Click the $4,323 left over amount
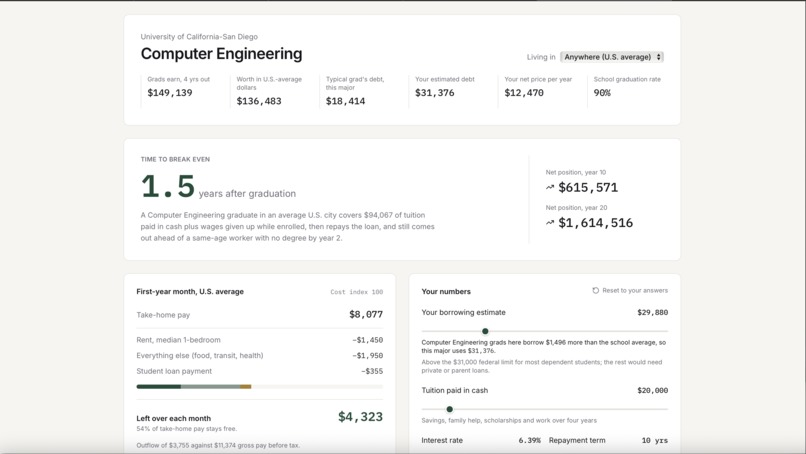The image size is (806, 454). tap(360, 416)
